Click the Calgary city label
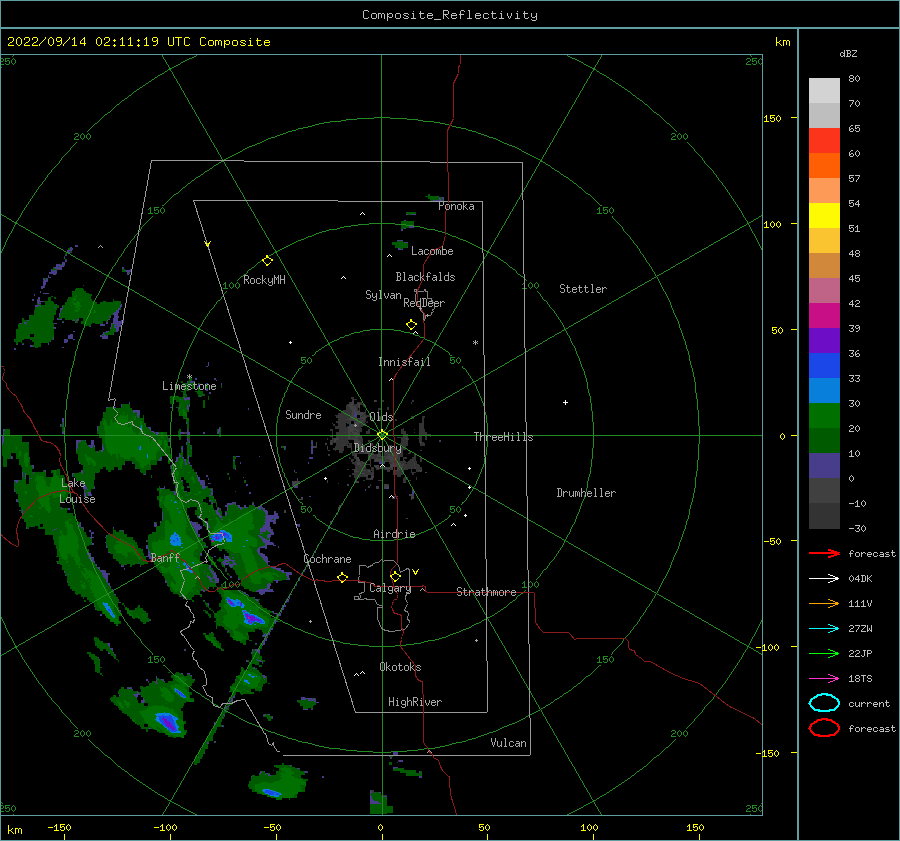This screenshot has height=841, width=900. tap(390, 588)
